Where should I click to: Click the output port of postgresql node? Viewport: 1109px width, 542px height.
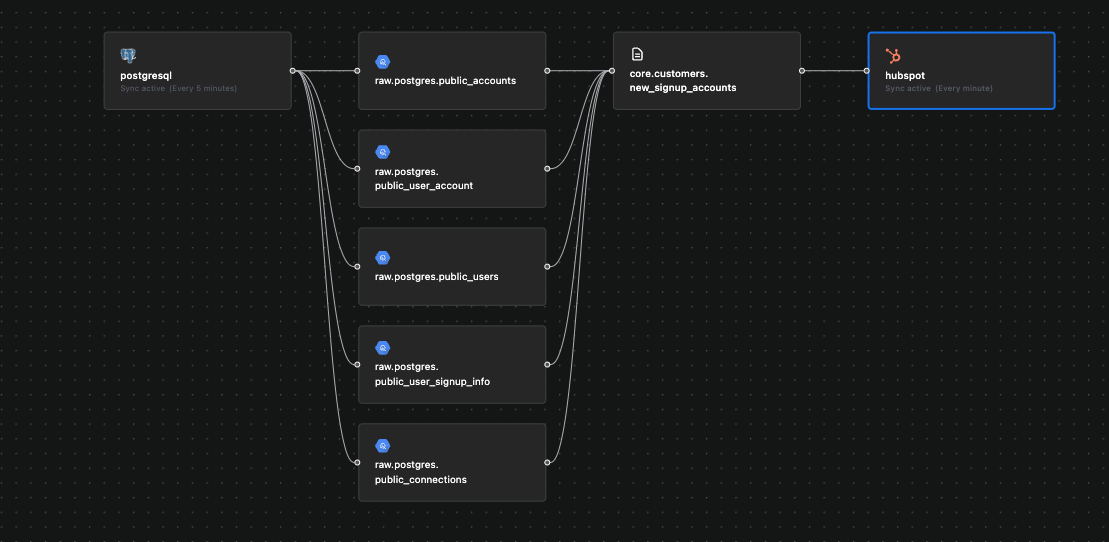pyautogui.click(x=292, y=71)
